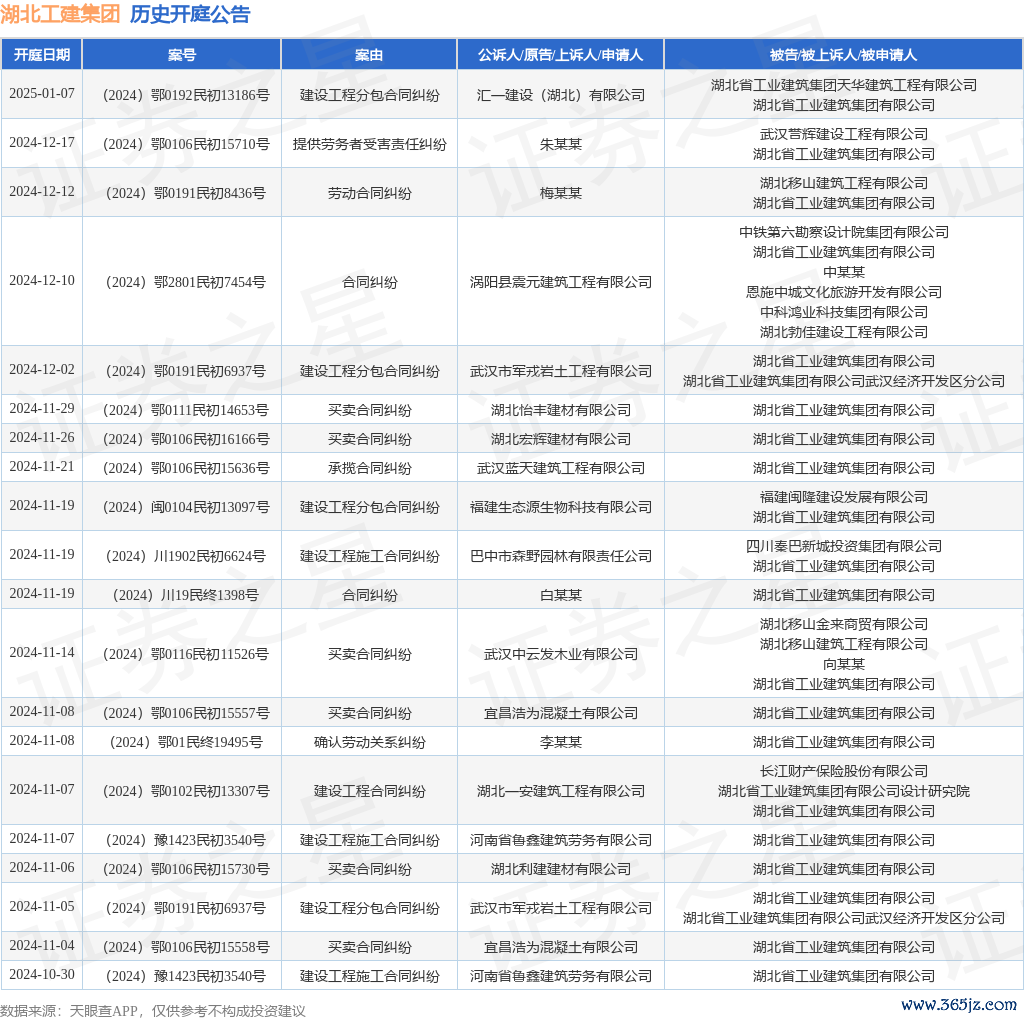Click the date 2024-12-02
This screenshot has height=1020, width=1024.
point(42,370)
